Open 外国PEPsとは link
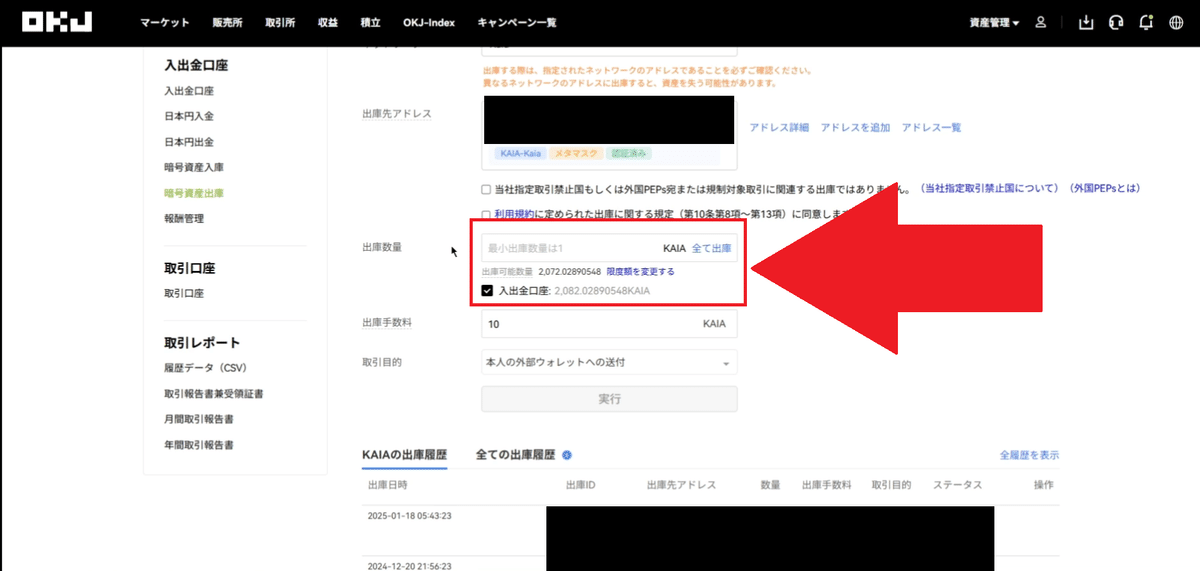The image size is (1200, 571). pyautogui.click(x=1104, y=188)
